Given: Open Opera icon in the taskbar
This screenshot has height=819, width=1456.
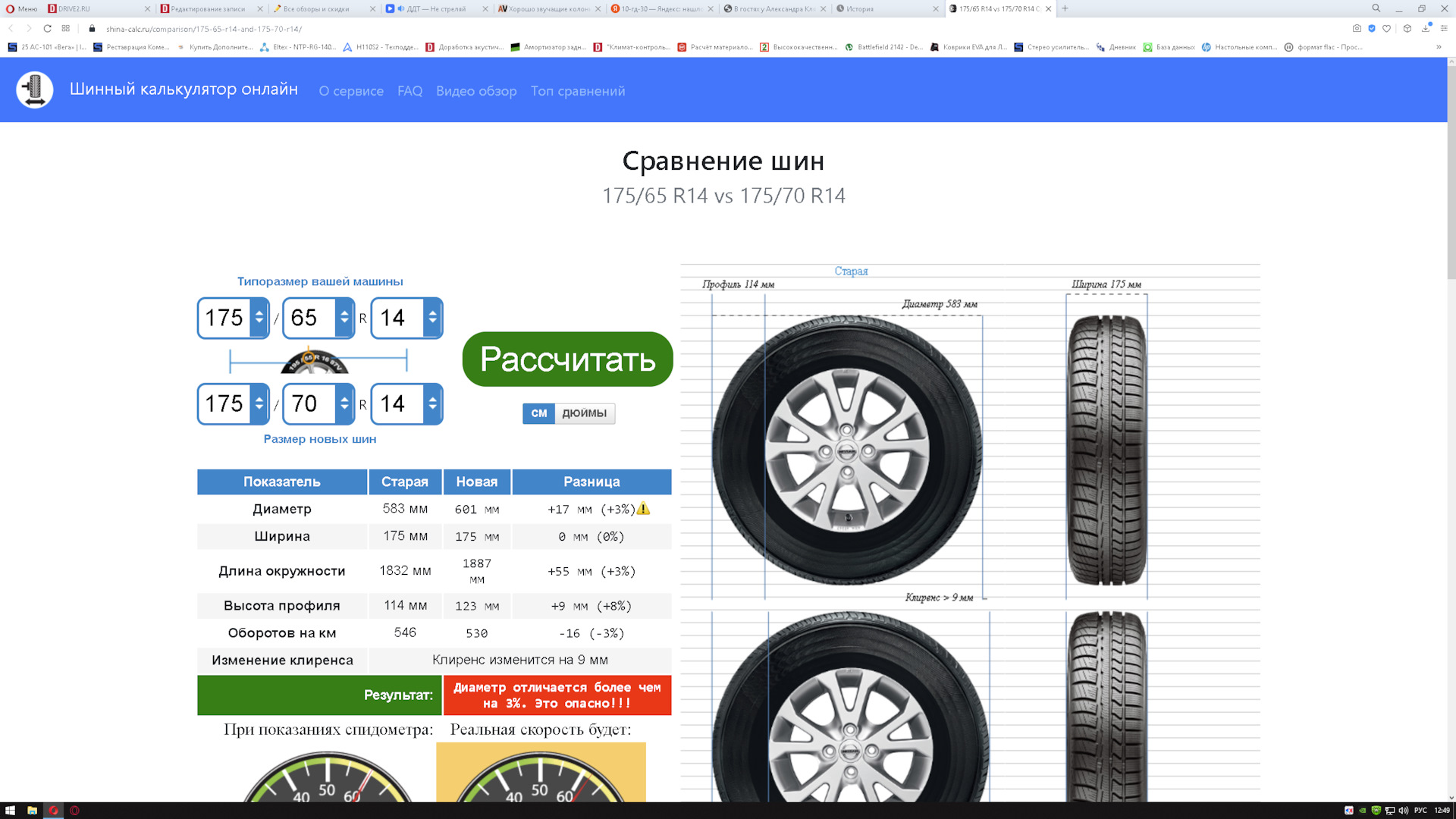Looking at the screenshot, I should [x=53, y=811].
